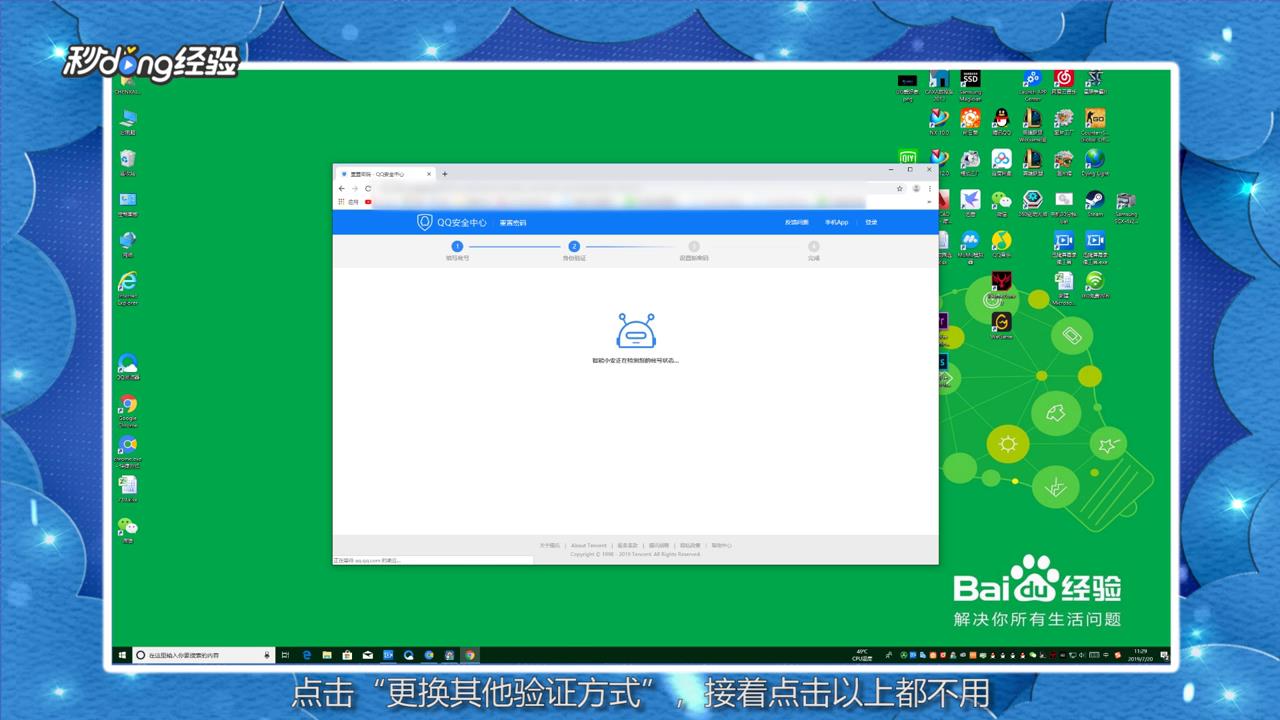Open a new browser tab with plus
The image size is (1280, 720).
(445, 174)
